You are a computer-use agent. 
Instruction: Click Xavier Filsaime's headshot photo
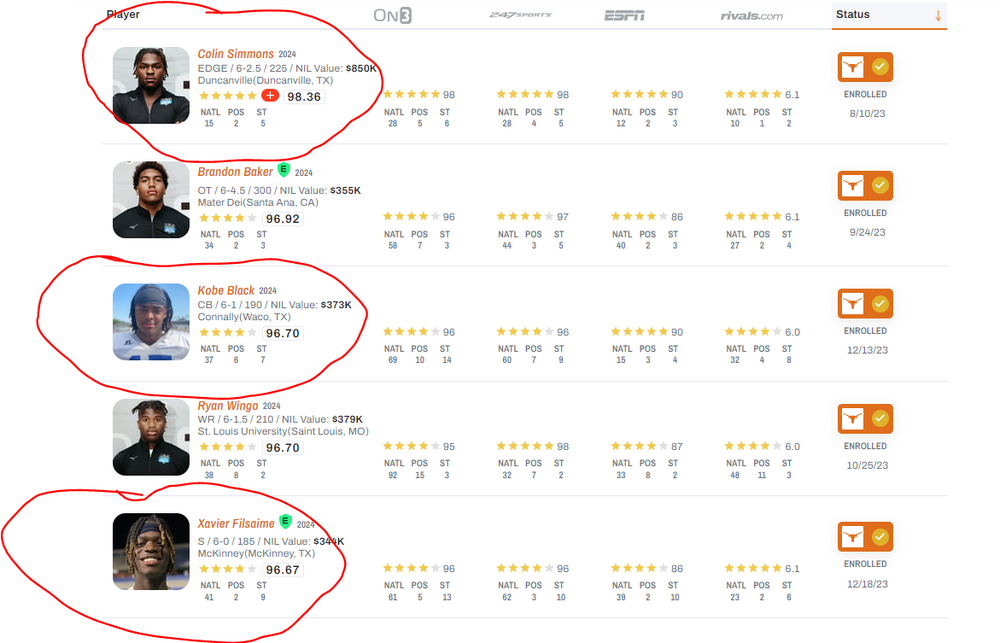(x=151, y=551)
